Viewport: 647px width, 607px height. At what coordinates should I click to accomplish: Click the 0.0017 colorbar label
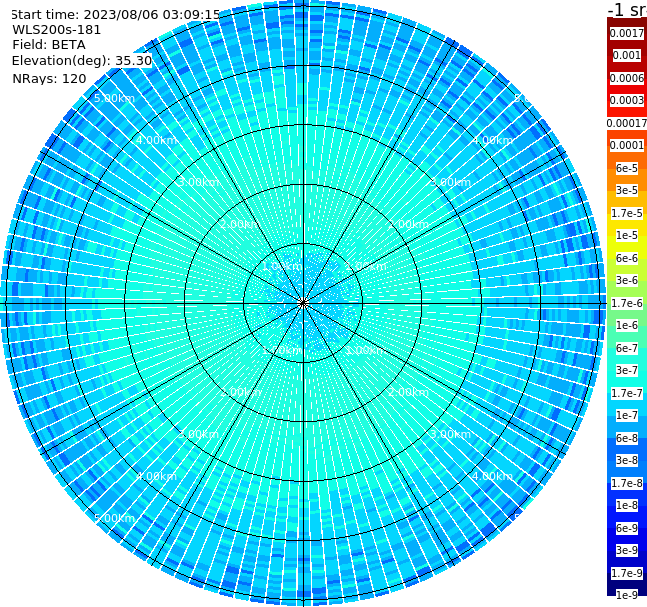627,33
